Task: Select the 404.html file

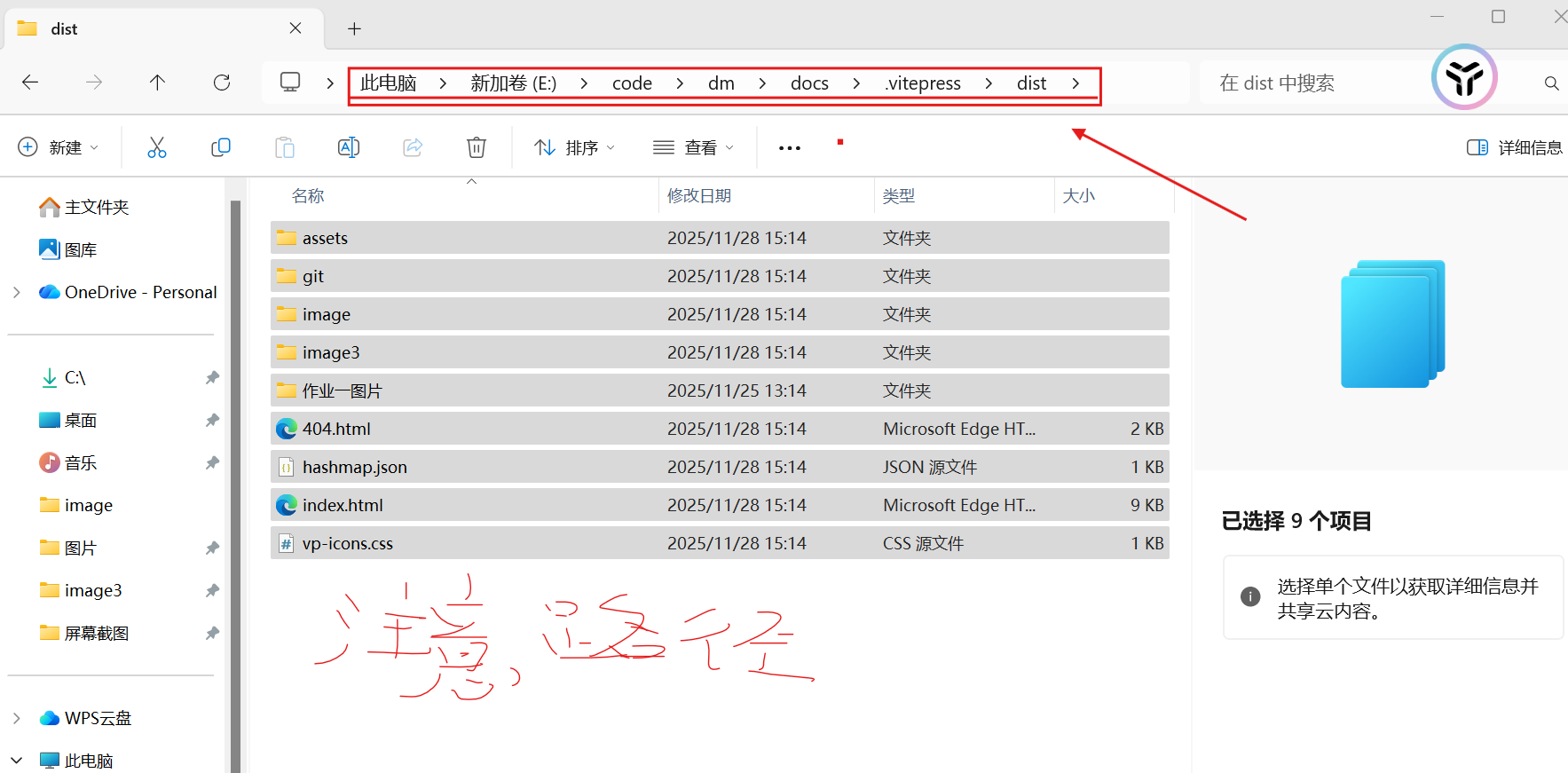Action: click(720, 429)
